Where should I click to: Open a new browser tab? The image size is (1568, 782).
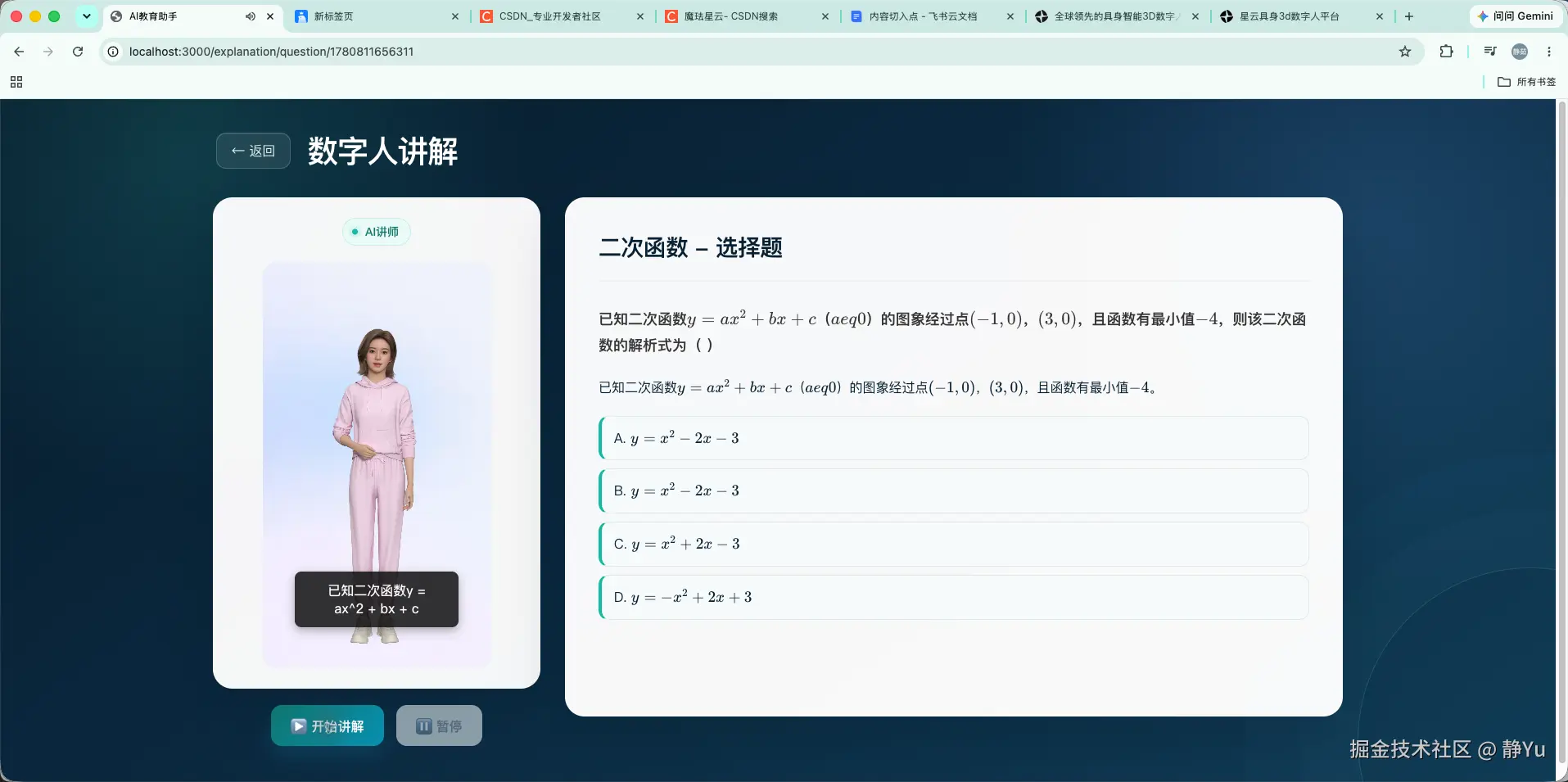click(x=1409, y=16)
